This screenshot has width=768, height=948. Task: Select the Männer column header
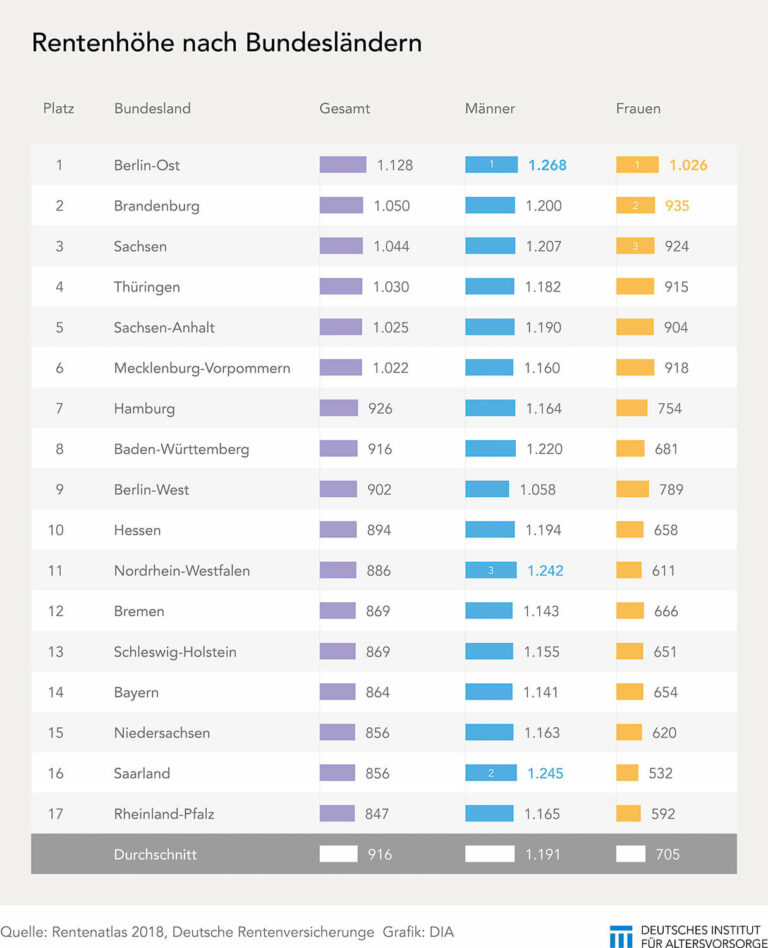click(490, 109)
